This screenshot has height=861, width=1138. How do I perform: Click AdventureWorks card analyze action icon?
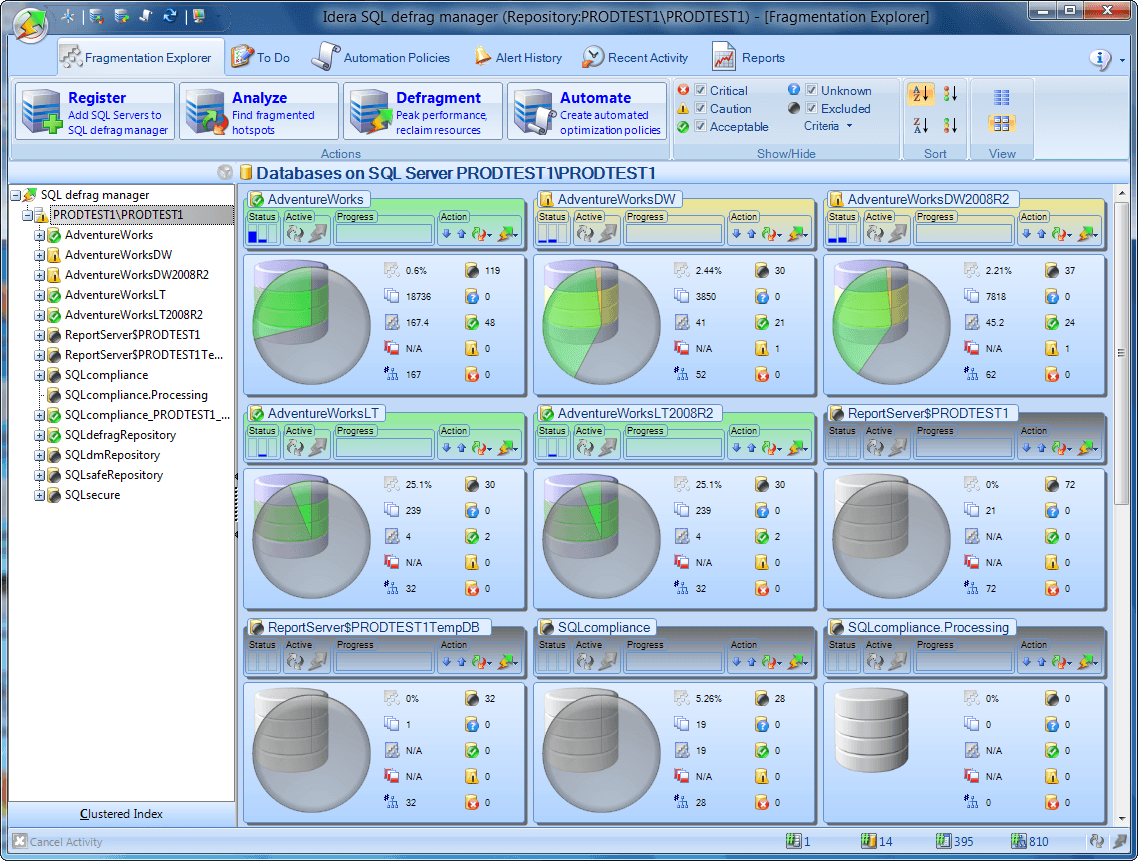point(480,234)
